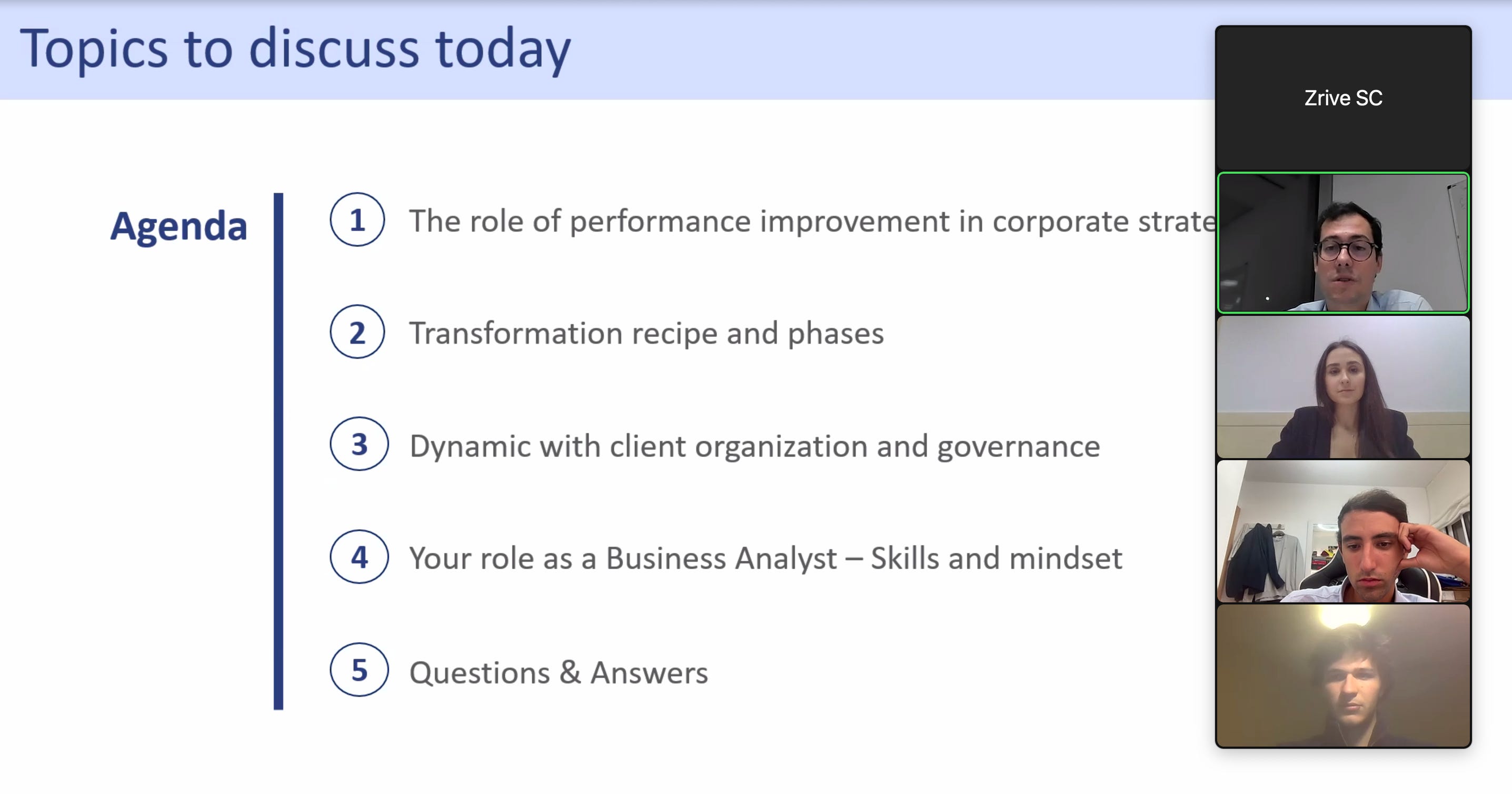Click the 'Zrive SC' name label
Screen dimensions: 1512x794
[1343, 98]
